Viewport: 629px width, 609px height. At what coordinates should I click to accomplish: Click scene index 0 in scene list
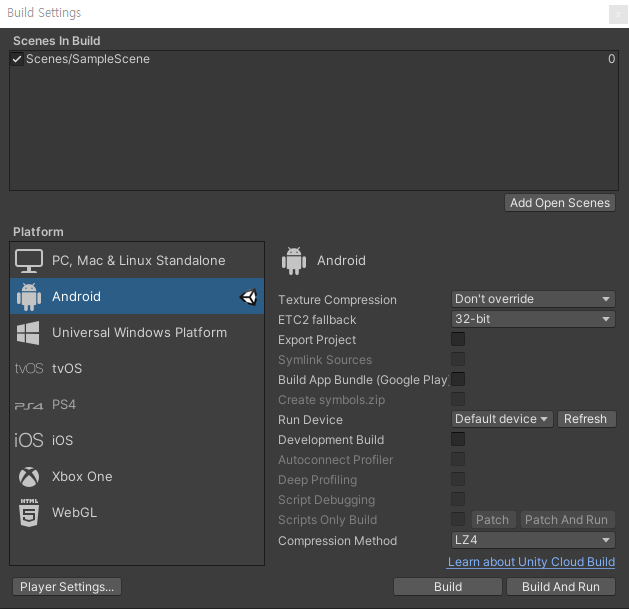coord(611,59)
